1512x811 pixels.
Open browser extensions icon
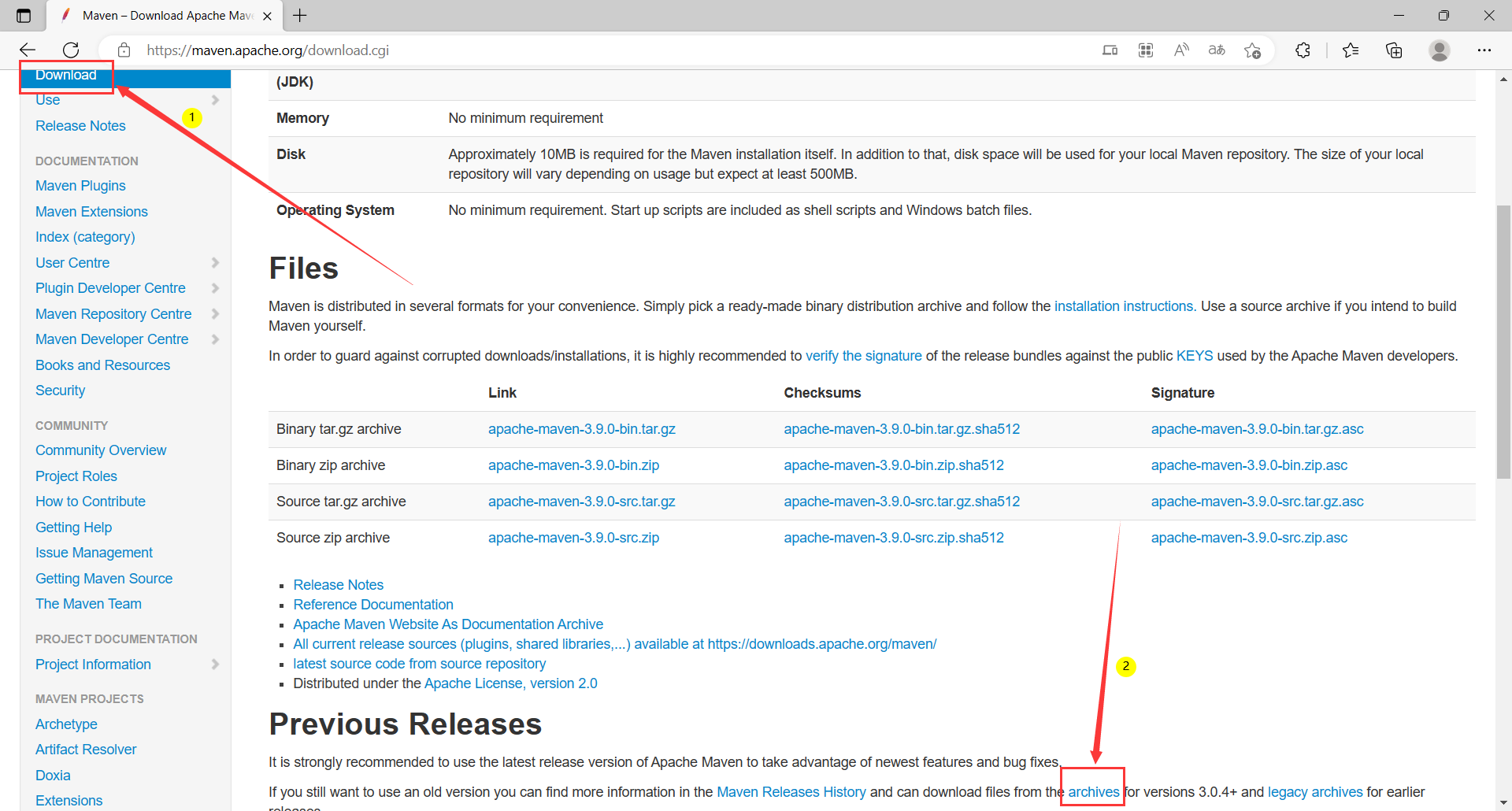tap(1303, 50)
